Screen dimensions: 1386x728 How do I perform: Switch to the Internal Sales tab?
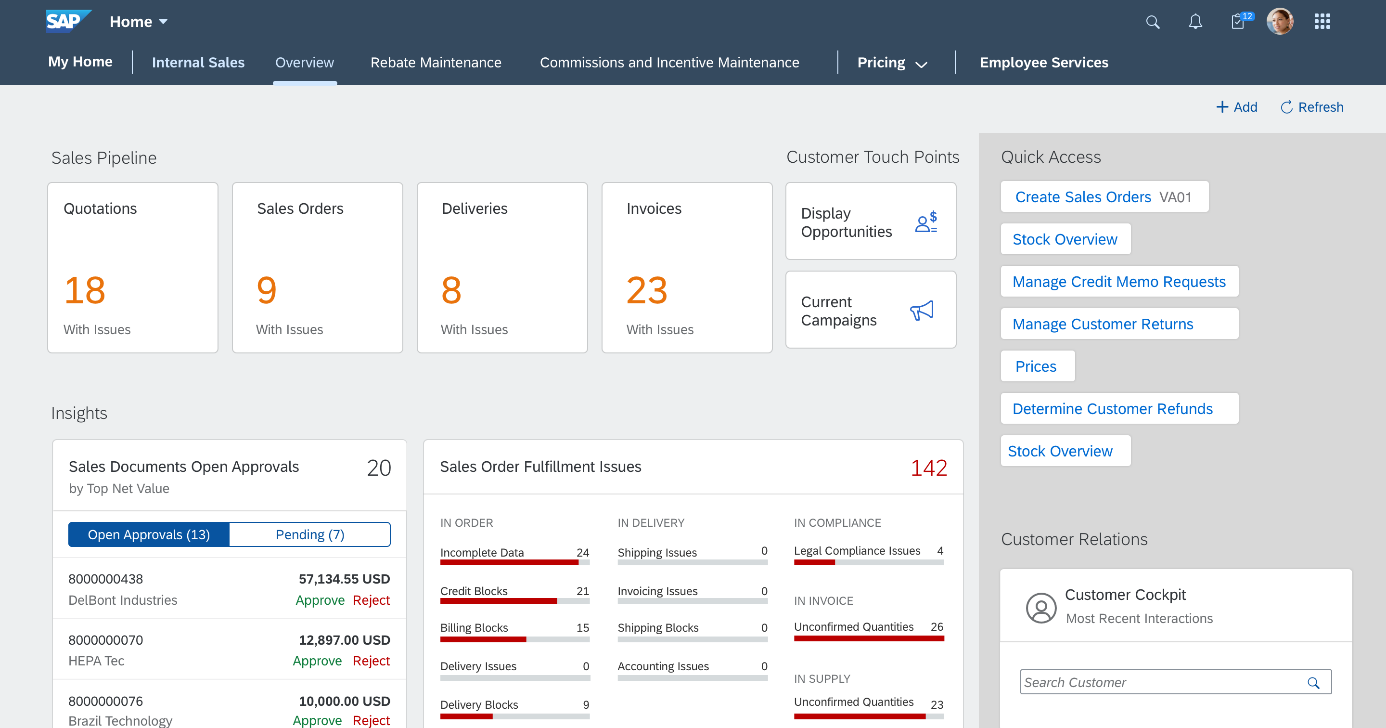coord(198,62)
